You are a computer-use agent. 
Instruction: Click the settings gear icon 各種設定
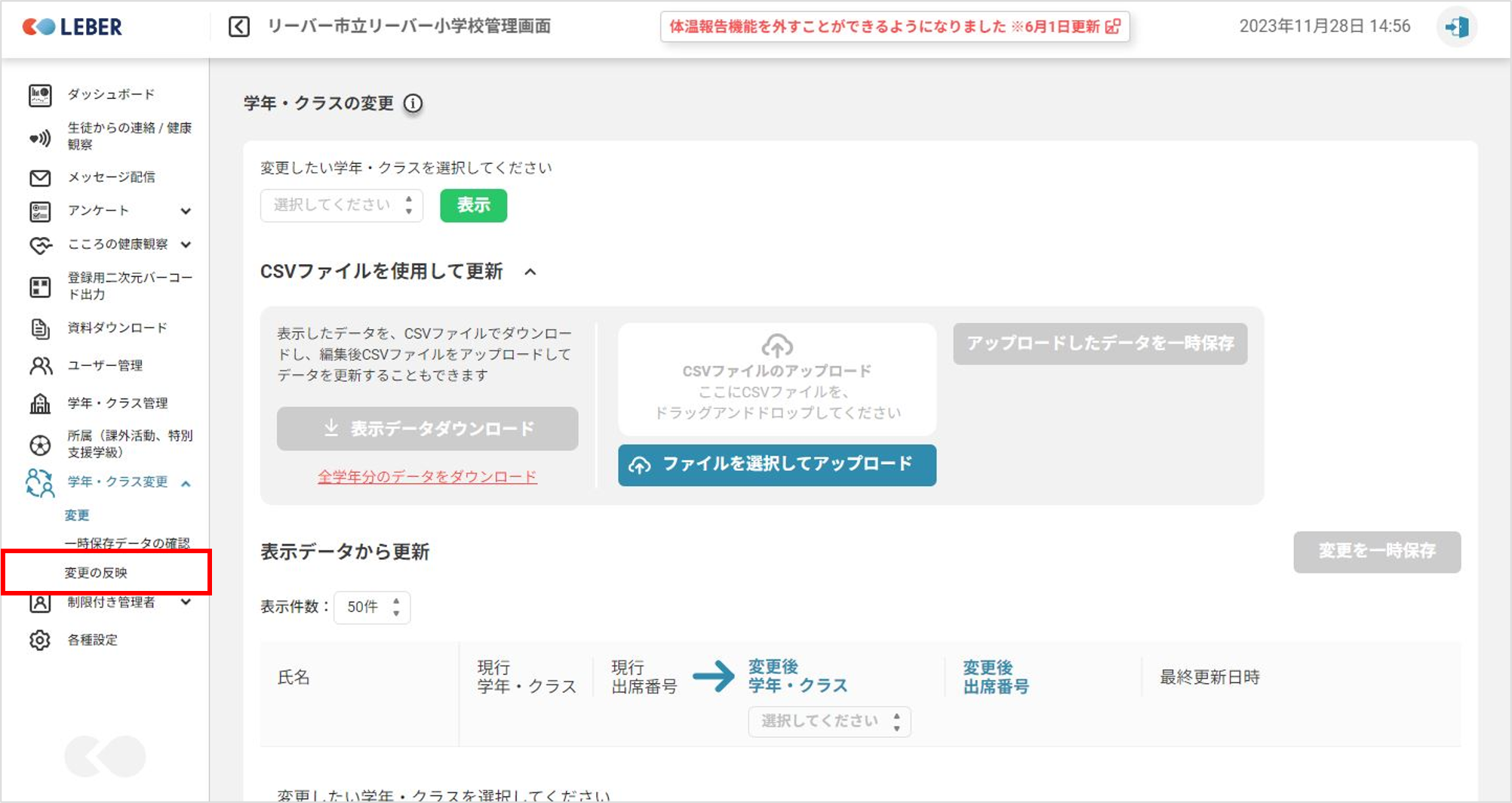pyautogui.click(x=40, y=640)
